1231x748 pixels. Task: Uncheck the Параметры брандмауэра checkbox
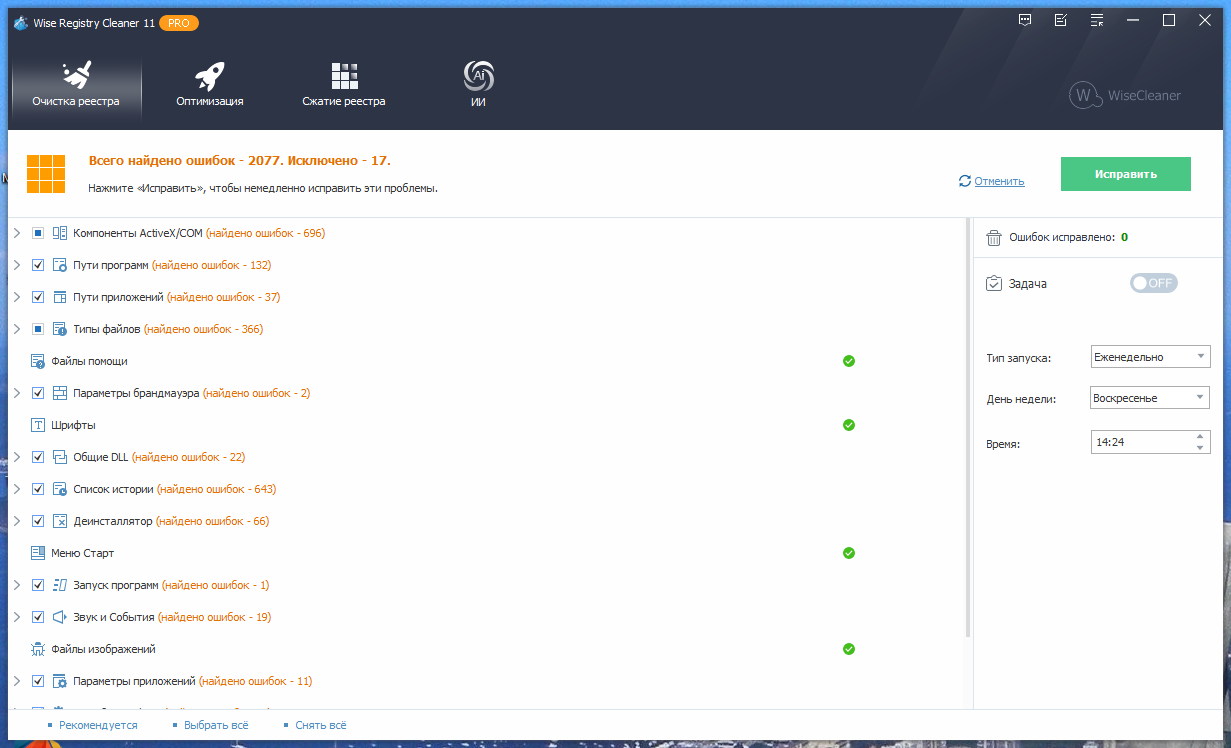pyautogui.click(x=38, y=393)
